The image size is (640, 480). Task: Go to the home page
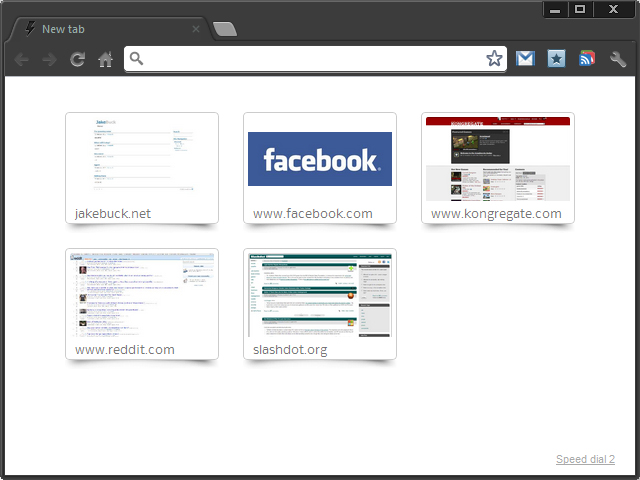tap(105, 60)
